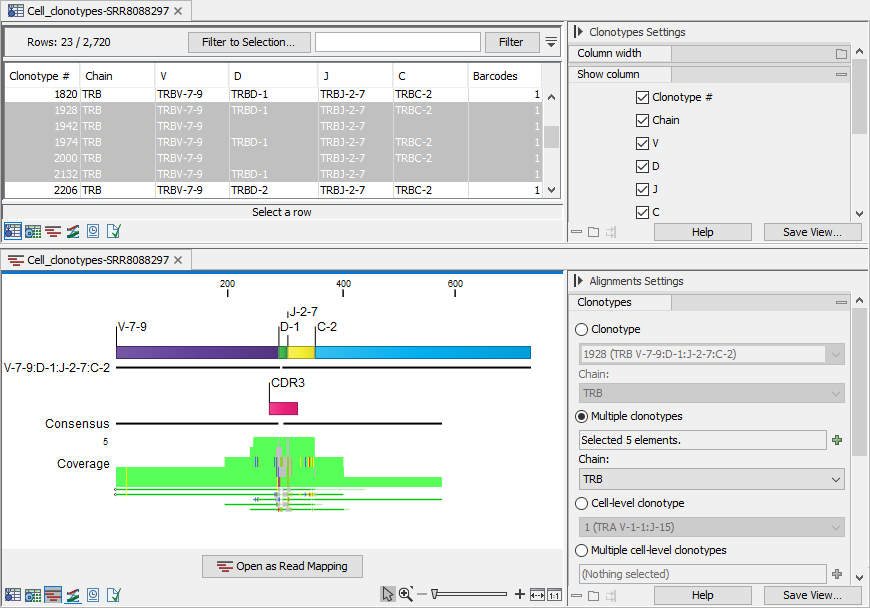This screenshot has height=608, width=870.
Task: Click the show history icon
Action: [92, 594]
